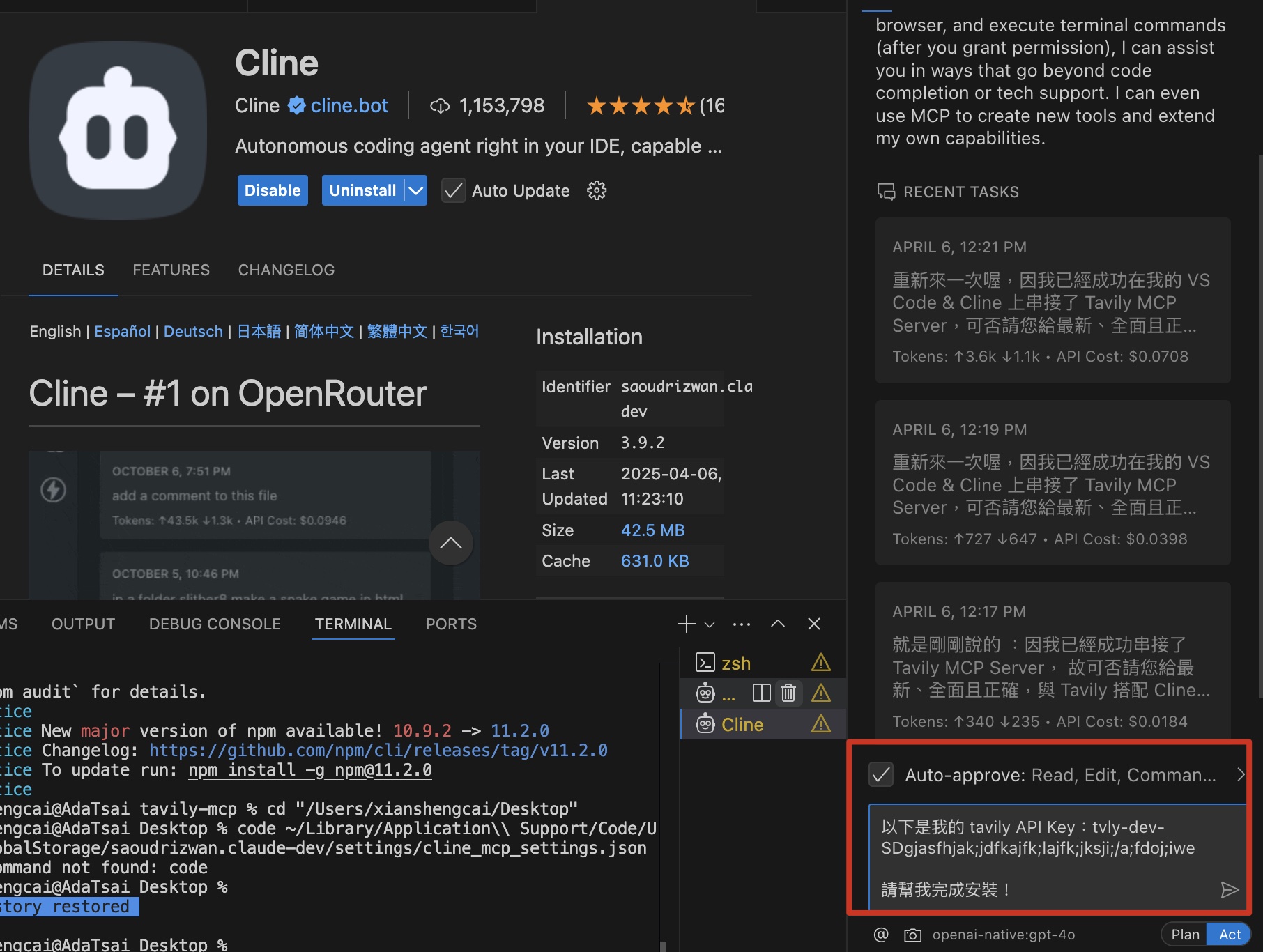The height and width of the screenshot is (952, 1263).
Task: Click the install count cloud icon
Action: pyautogui.click(x=440, y=106)
